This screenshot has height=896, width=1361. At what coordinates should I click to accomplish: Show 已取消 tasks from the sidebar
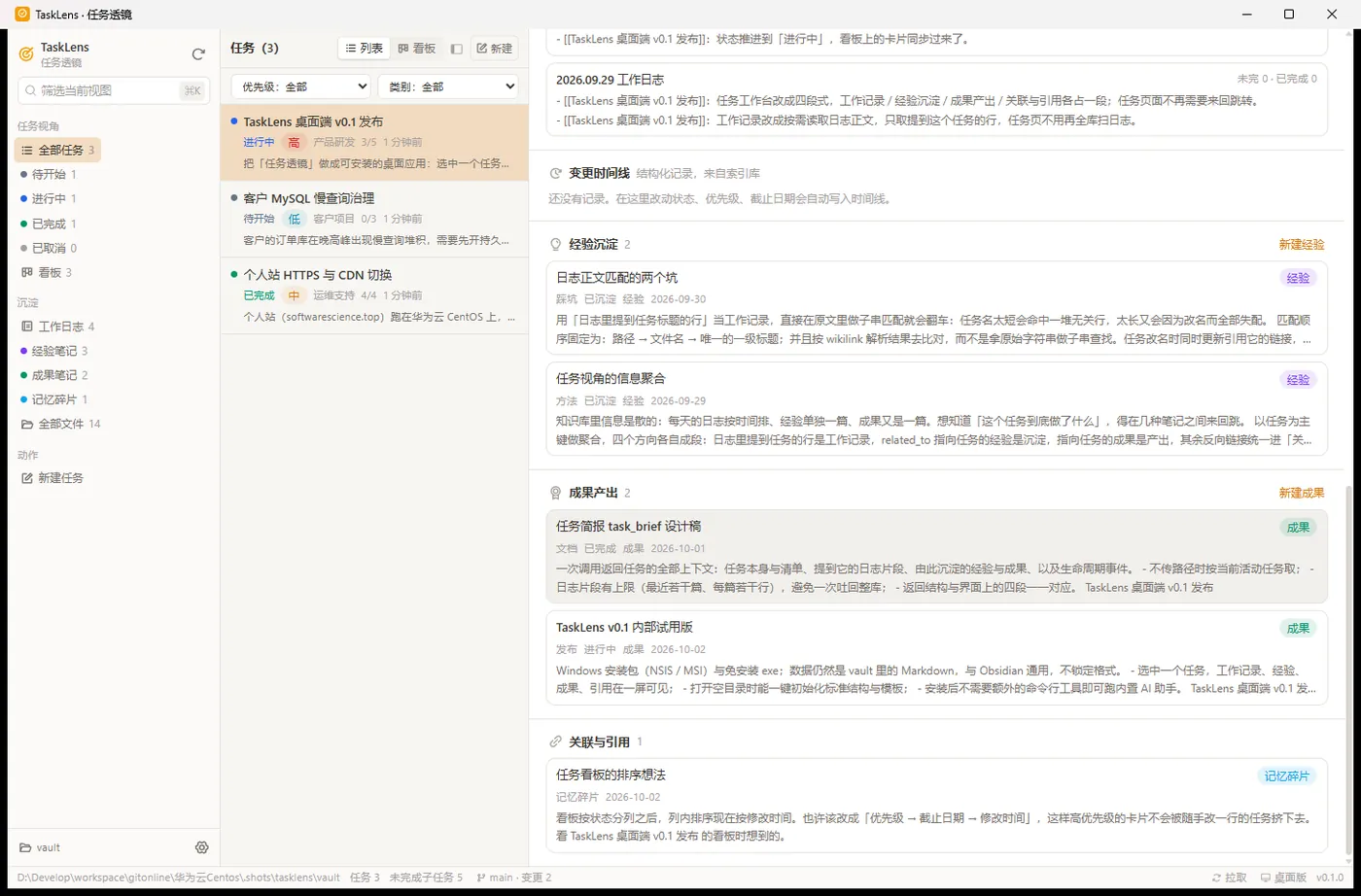(49, 248)
